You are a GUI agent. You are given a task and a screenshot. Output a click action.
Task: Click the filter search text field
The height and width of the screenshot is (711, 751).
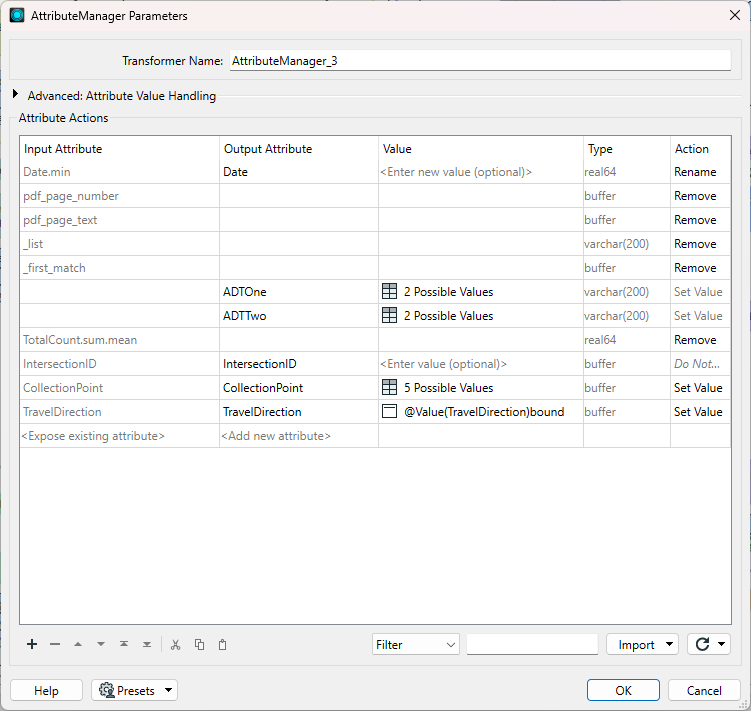point(532,644)
